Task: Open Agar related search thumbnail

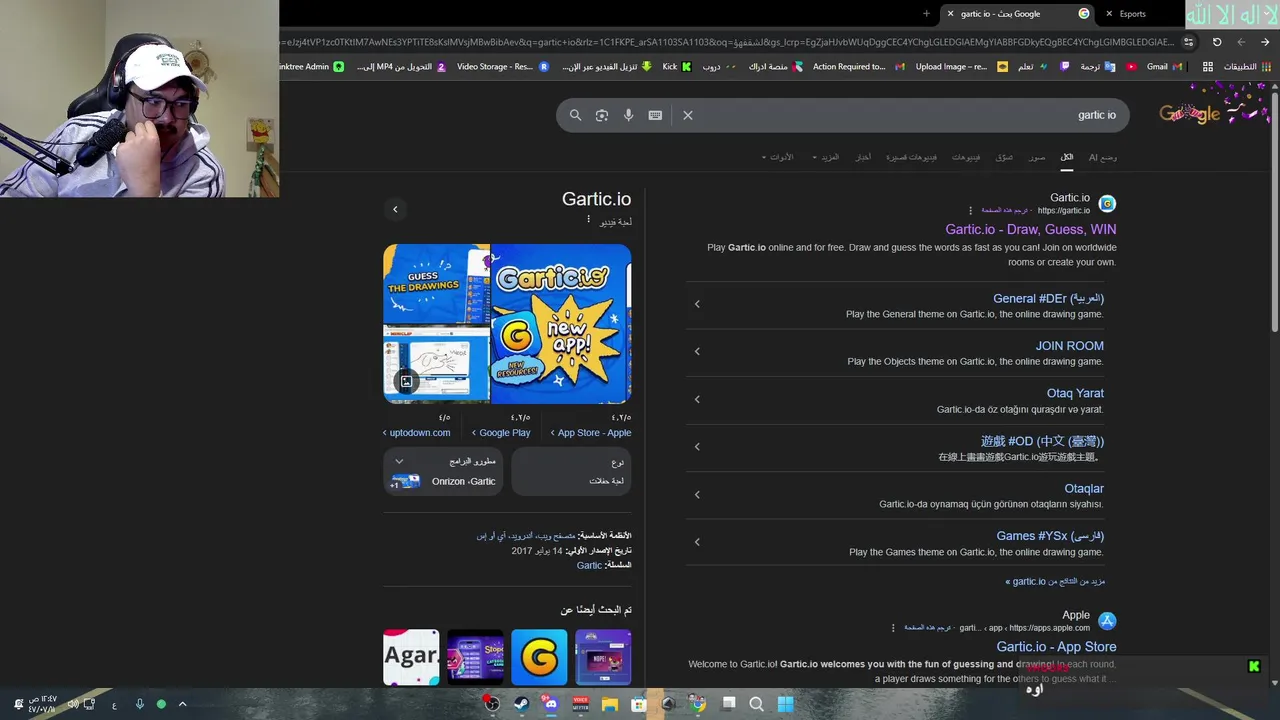Action: 411,657
